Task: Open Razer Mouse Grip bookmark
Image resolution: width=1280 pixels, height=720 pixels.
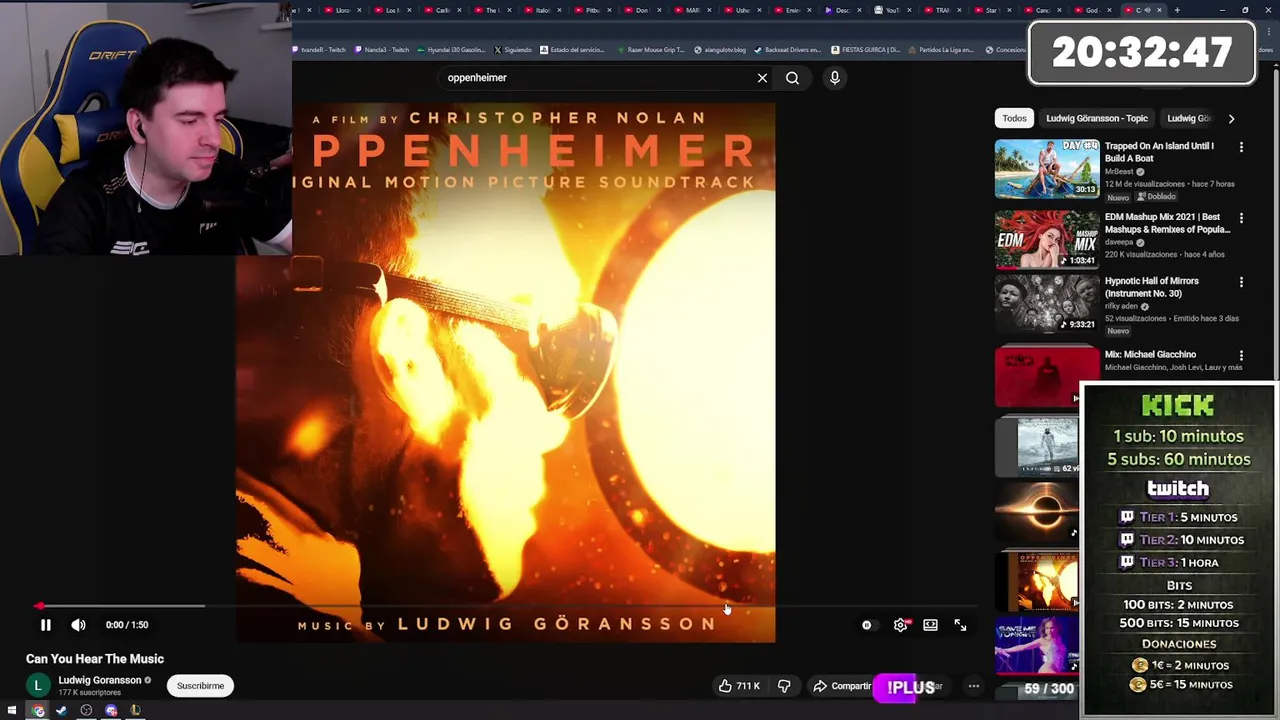Action: pos(651,50)
